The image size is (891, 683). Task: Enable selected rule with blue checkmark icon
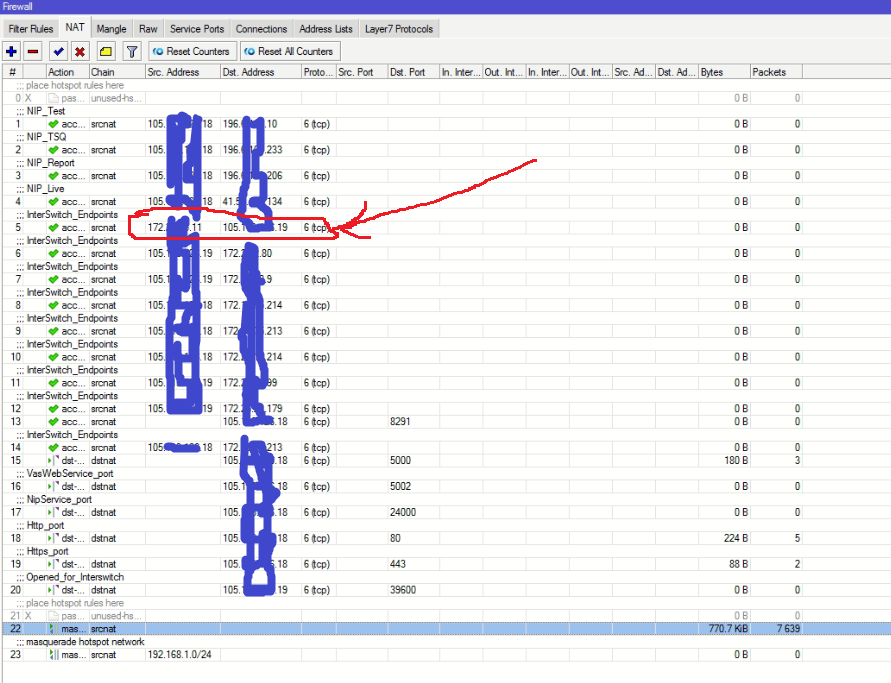point(58,52)
